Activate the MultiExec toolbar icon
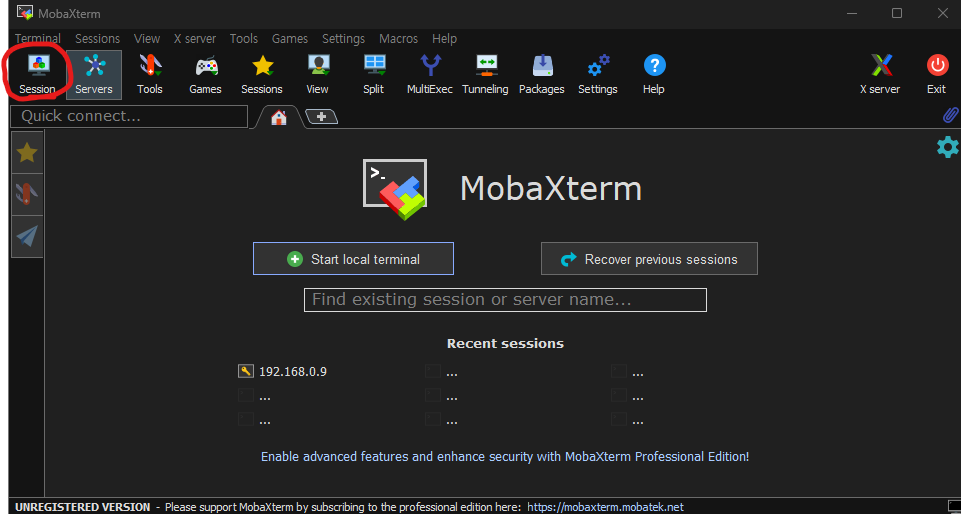 pyautogui.click(x=430, y=75)
